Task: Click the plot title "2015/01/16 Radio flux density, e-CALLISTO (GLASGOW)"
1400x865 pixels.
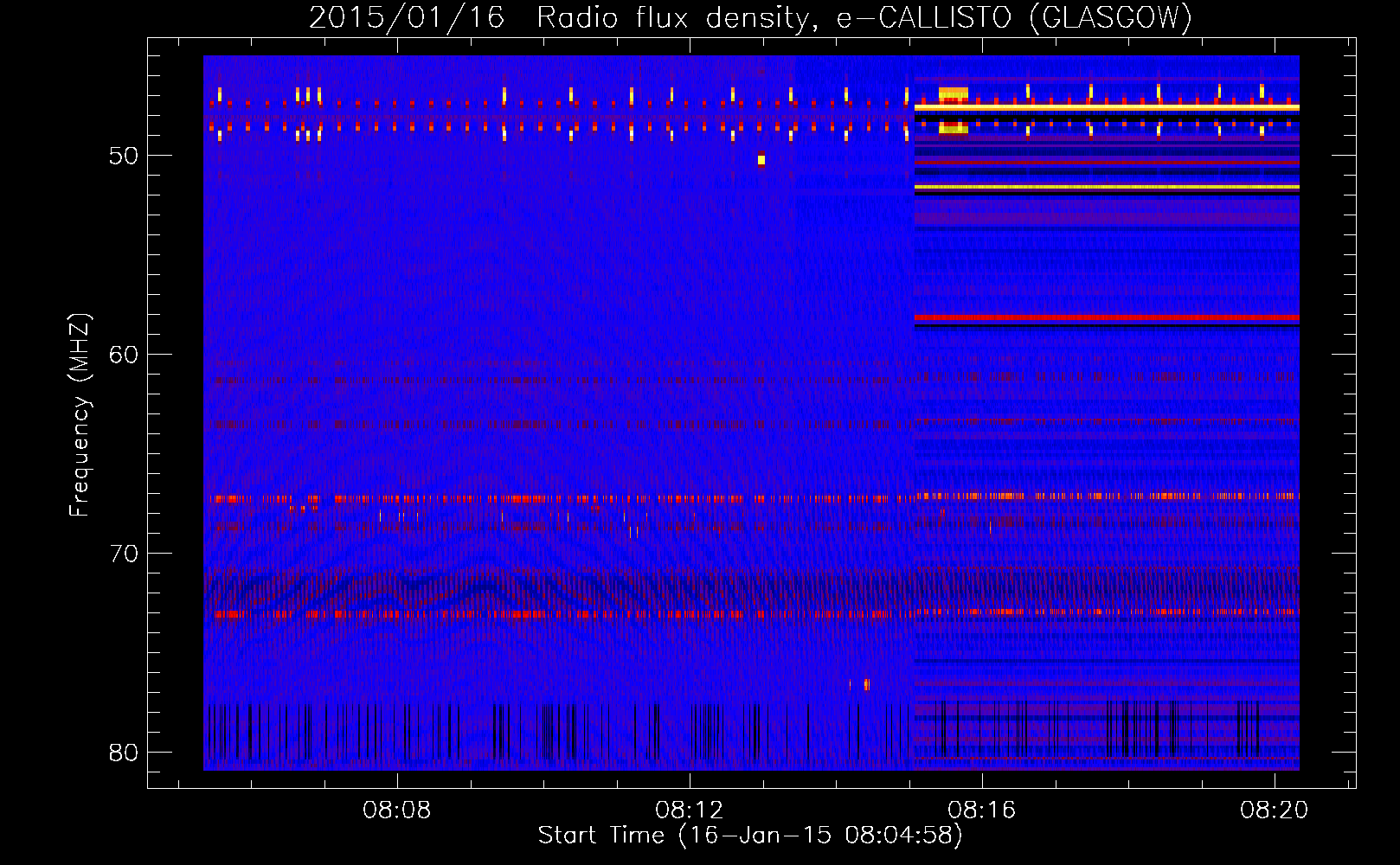Action: click(750, 17)
